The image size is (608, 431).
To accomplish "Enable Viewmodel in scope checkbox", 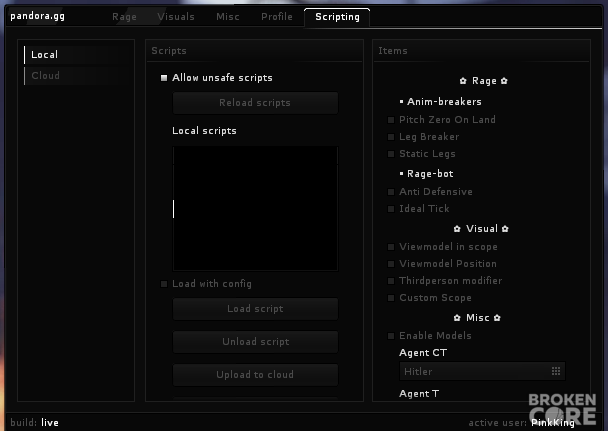I will click(x=391, y=247).
